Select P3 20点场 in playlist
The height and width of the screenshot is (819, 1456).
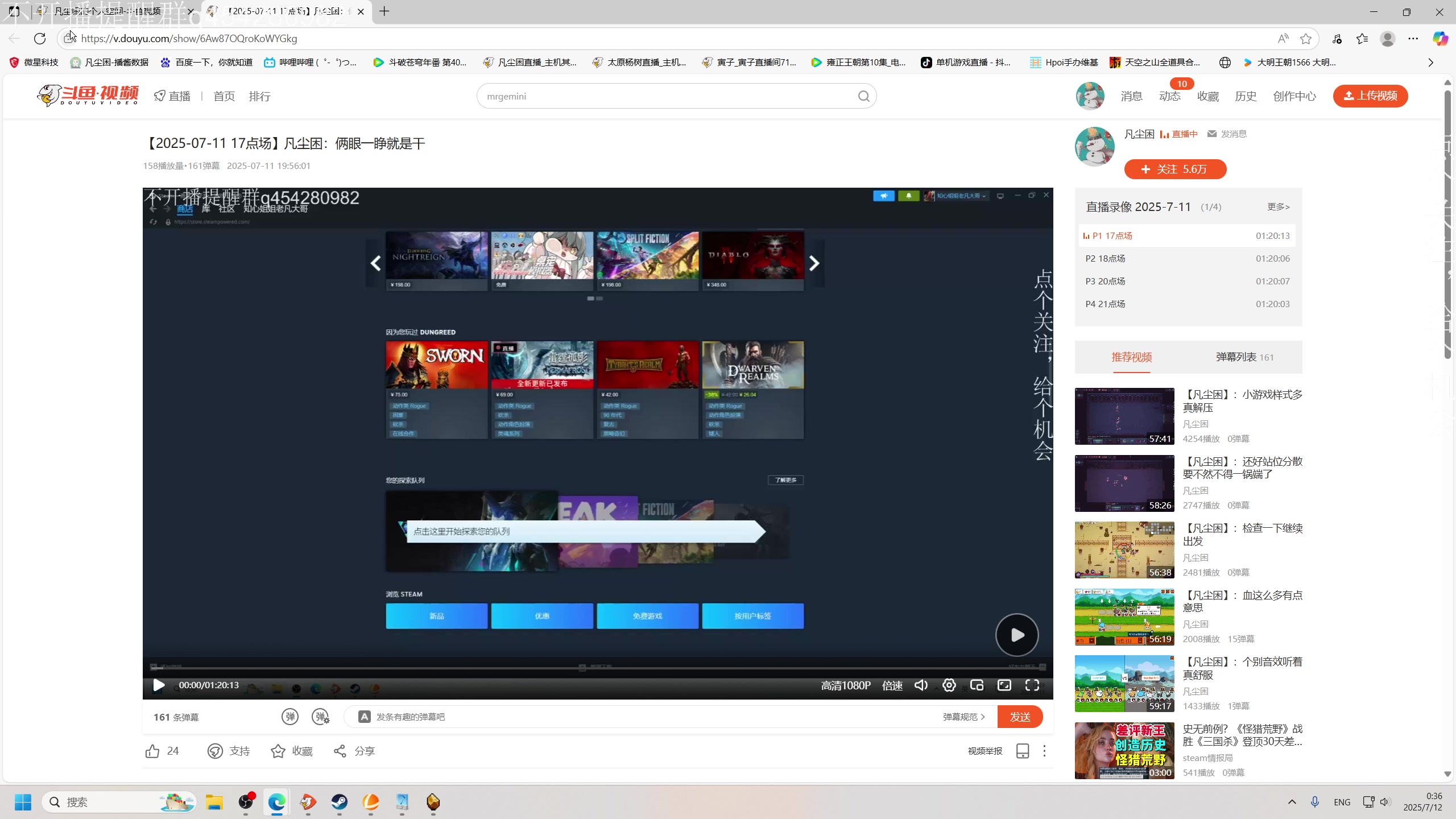1188,281
